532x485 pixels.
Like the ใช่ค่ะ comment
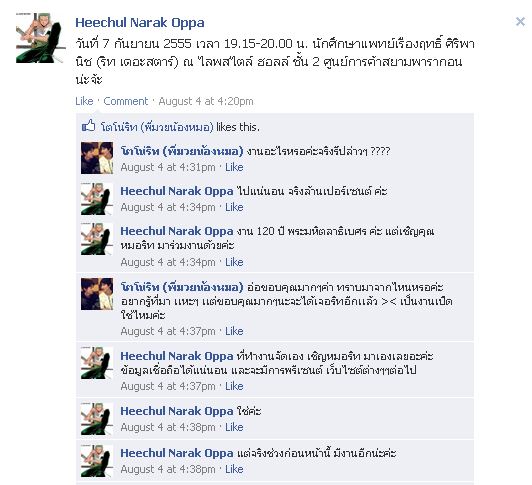tap(234, 427)
